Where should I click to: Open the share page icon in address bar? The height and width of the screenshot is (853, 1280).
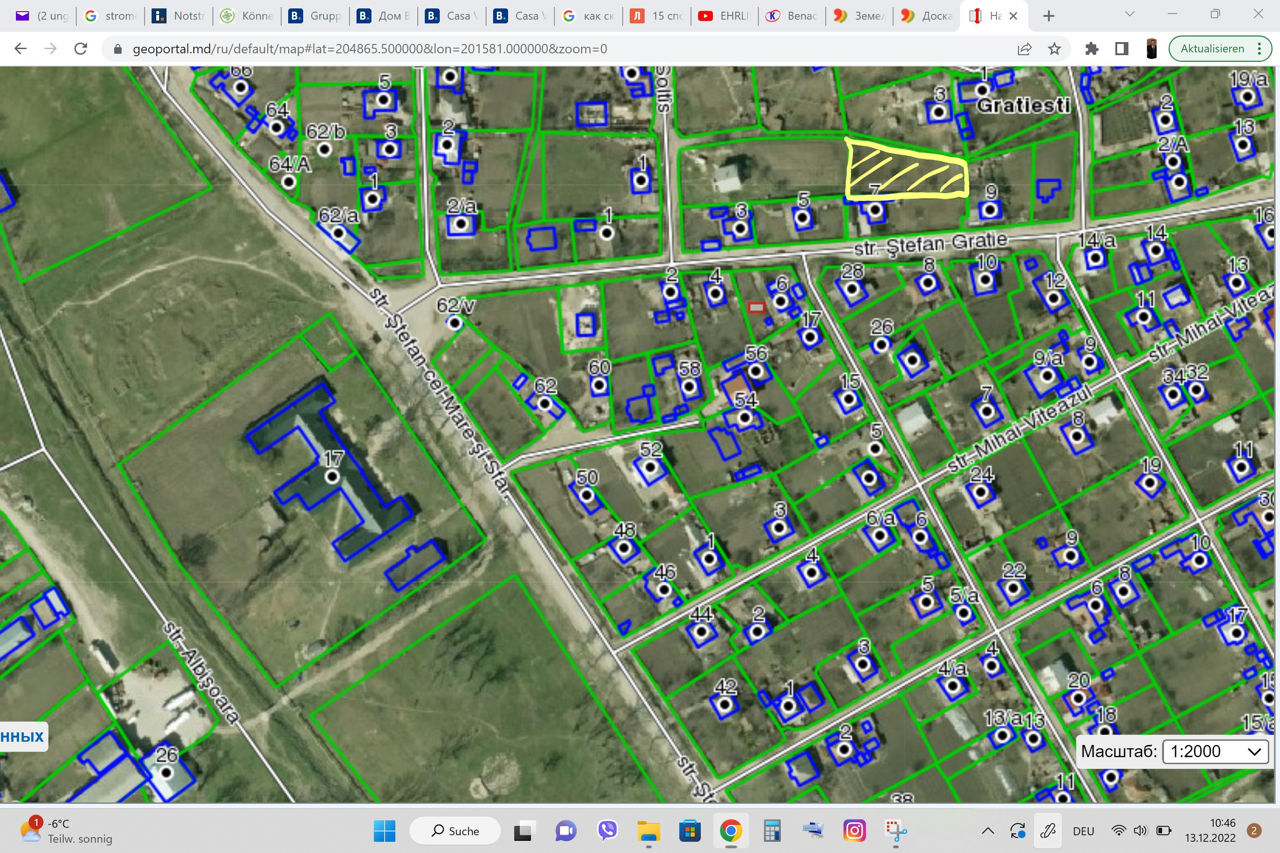(1025, 49)
